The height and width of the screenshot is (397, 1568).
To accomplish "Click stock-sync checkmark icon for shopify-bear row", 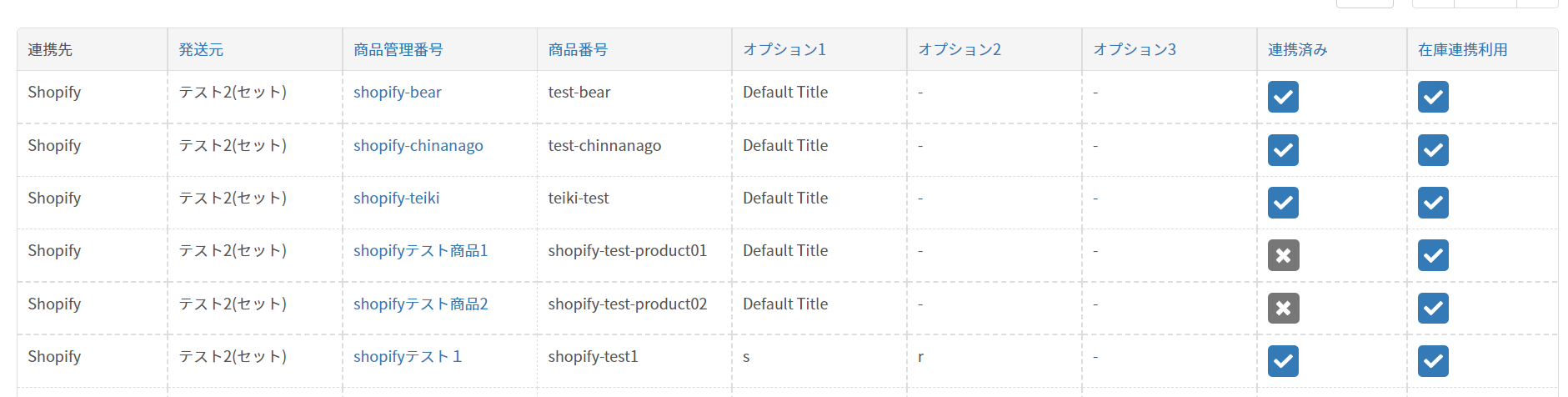I will 1433,97.
